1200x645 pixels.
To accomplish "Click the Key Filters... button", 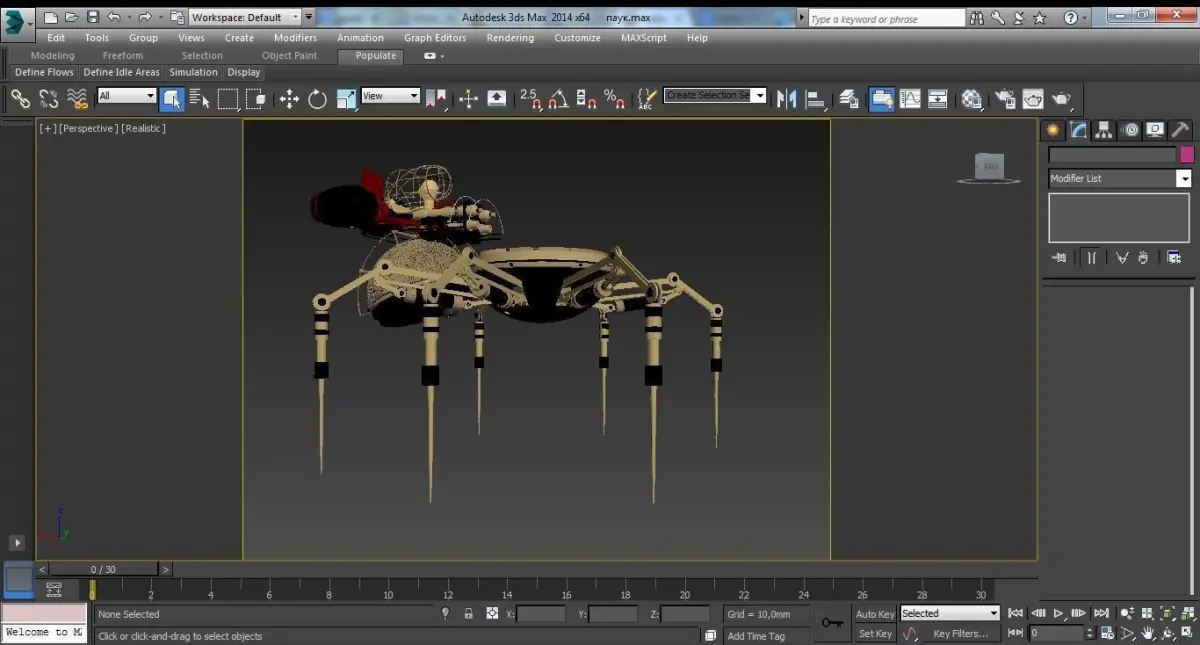I will [x=960, y=634].
